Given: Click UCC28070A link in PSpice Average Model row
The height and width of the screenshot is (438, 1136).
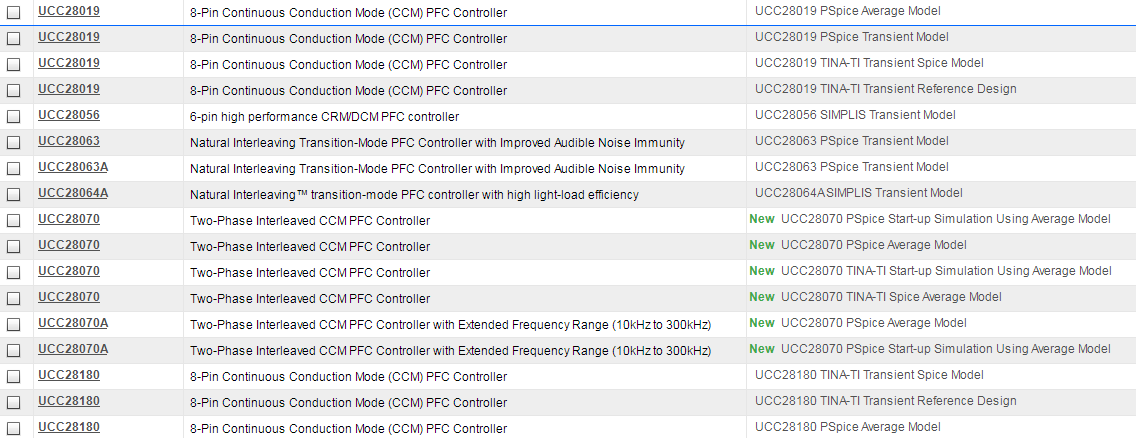Looking at the screenshot, I should 73,323.
